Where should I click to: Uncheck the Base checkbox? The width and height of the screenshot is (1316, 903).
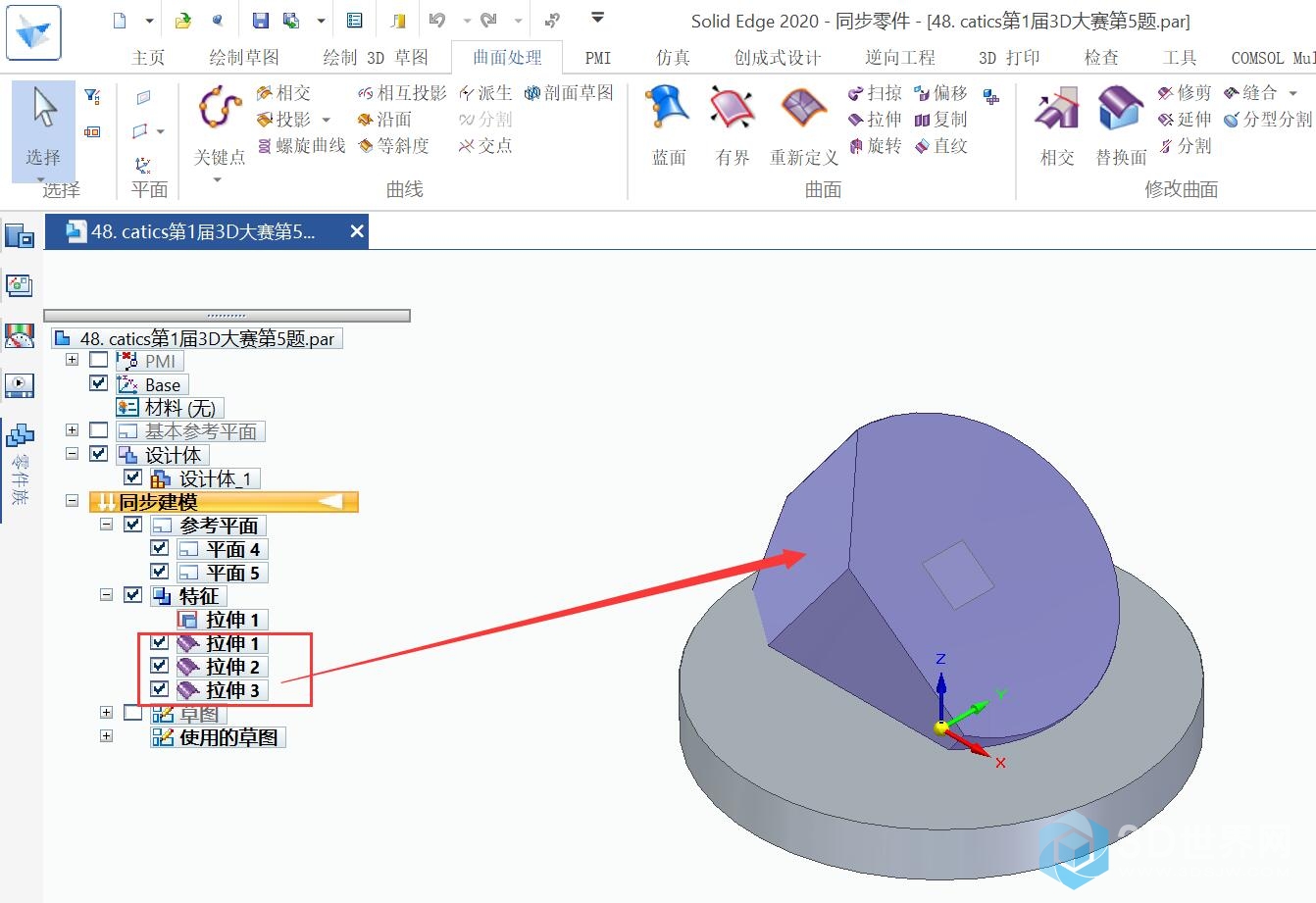(98, 383)
